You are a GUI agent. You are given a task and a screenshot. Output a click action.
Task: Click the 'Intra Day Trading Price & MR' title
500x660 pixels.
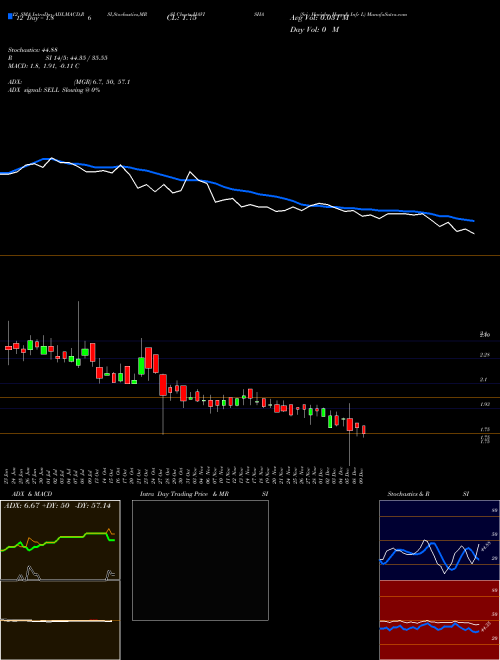[x=185, y=494]
